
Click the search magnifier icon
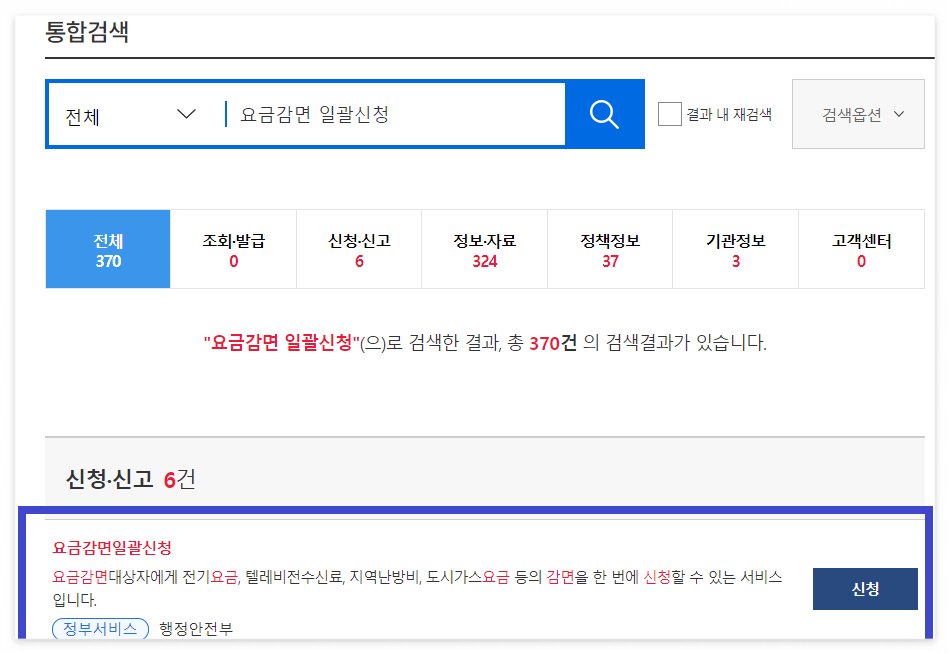[603, 113]
